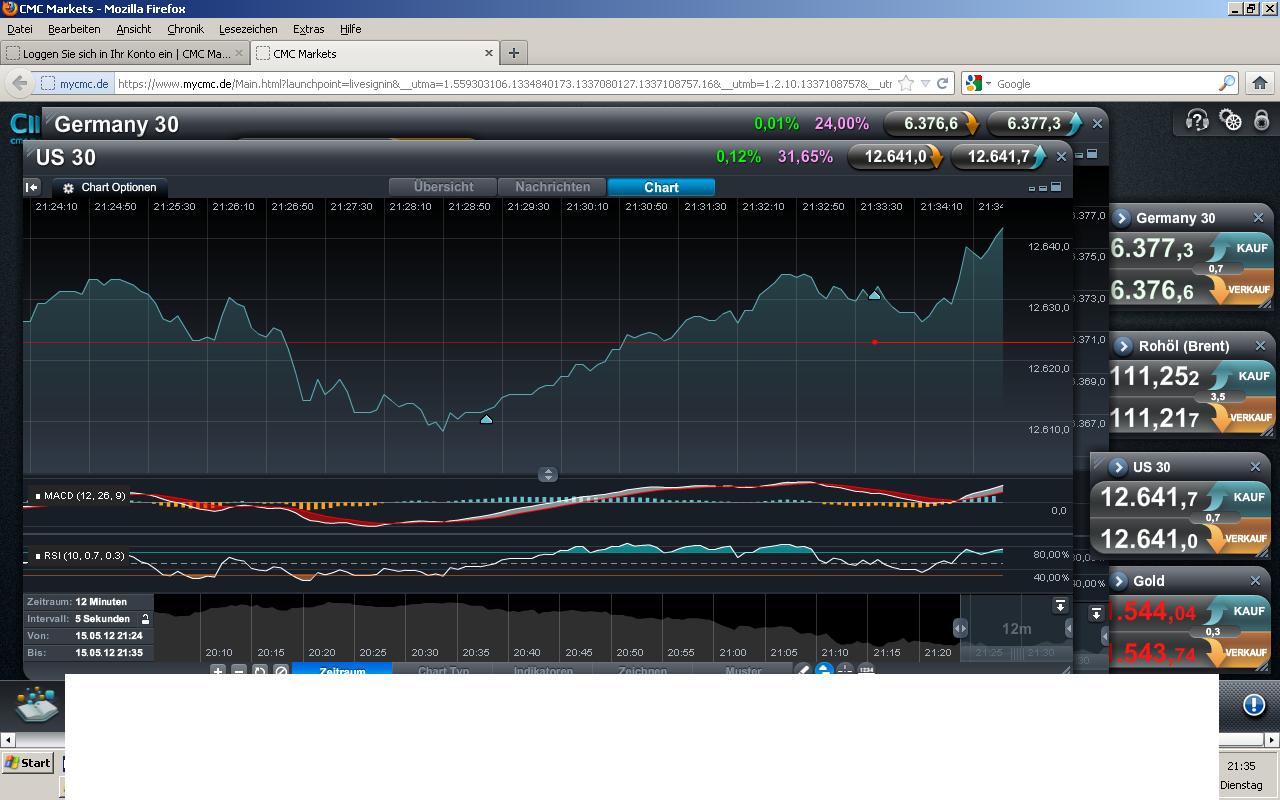Open the Chronik menu

coord(185,29)
